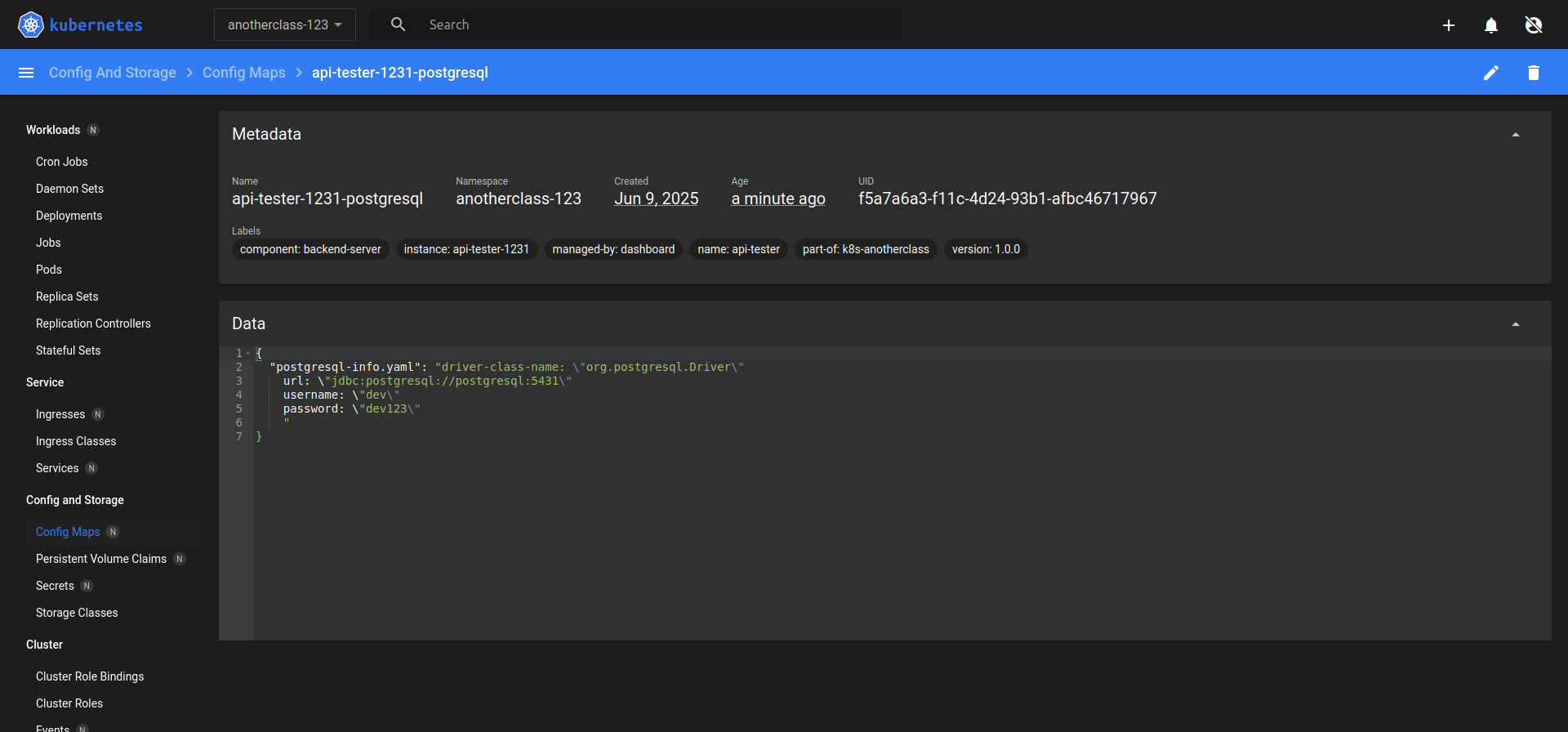The width and height of the screenshot is (1568, 732).
Task: Click the Created date Jun 9, 2025
Action: 657,199
